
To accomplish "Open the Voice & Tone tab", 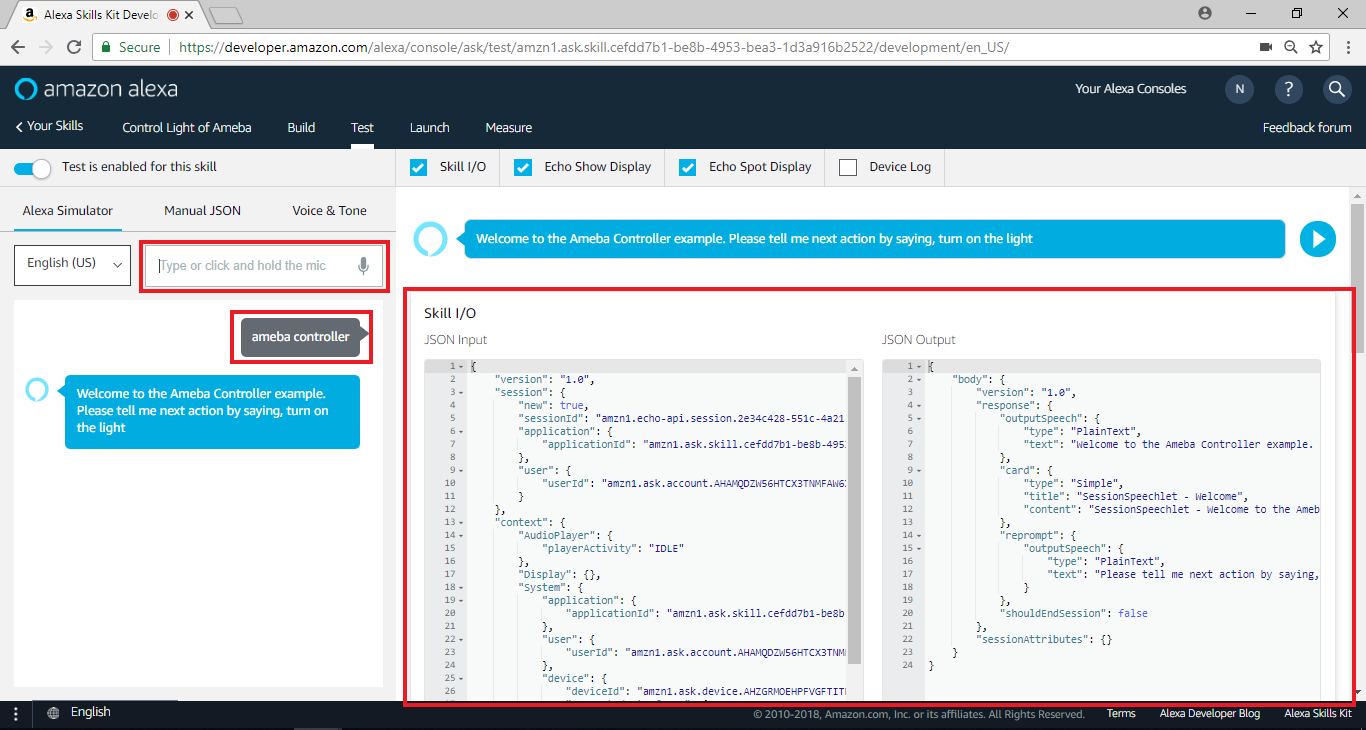I will 329,210.
